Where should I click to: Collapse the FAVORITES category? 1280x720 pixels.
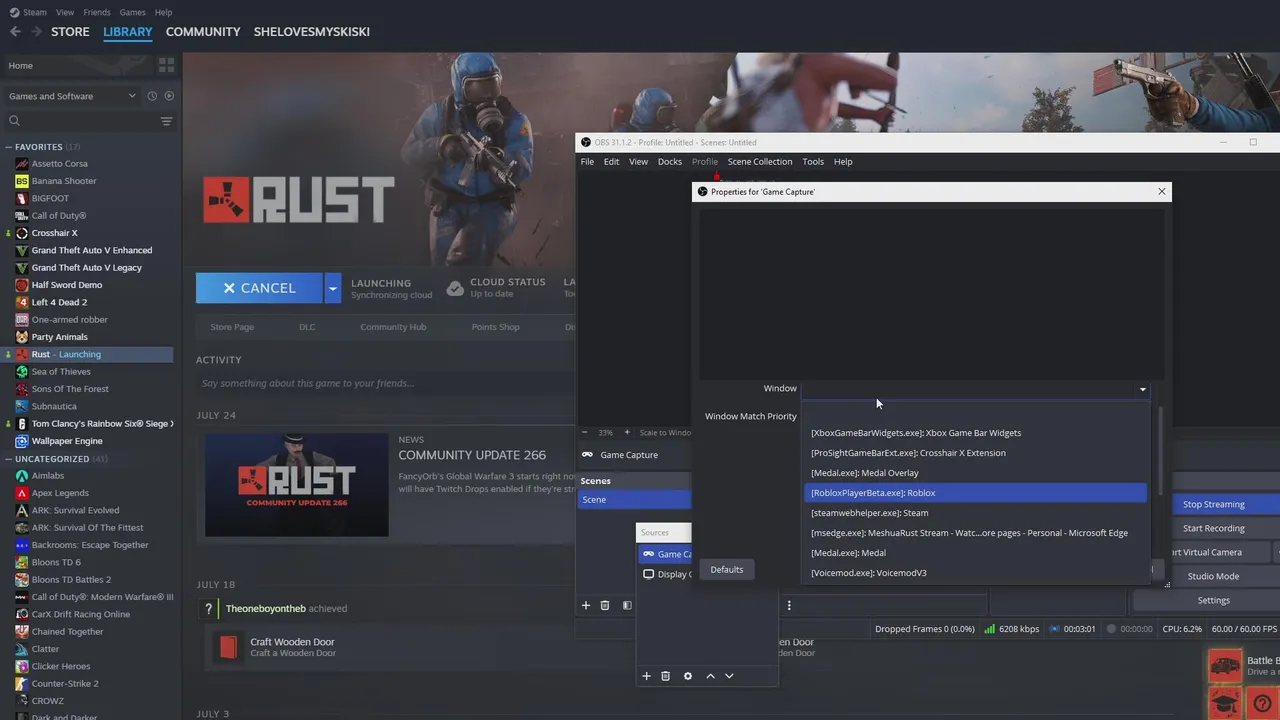click(9, 147)
